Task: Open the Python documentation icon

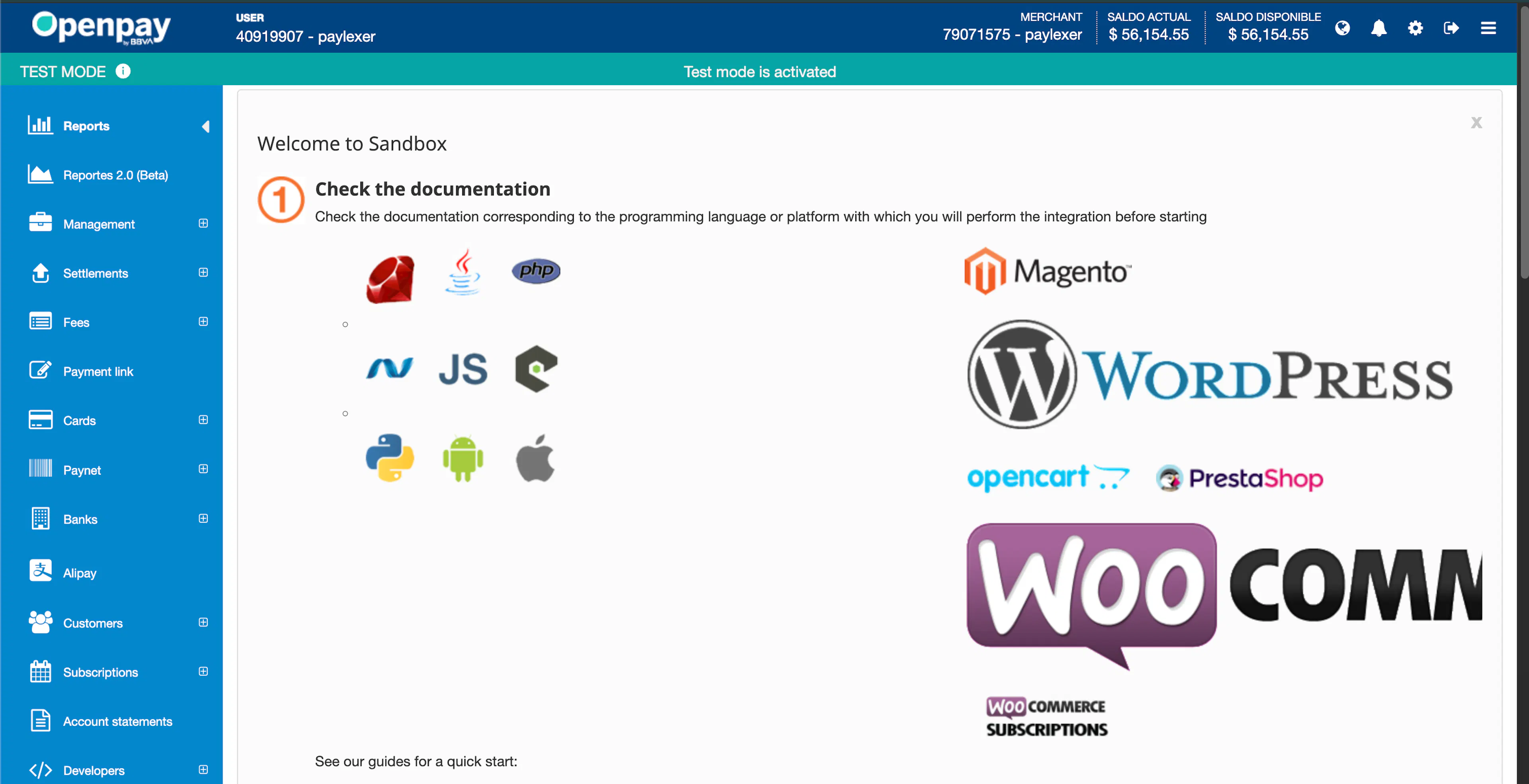Action: [x=389, y=458]
